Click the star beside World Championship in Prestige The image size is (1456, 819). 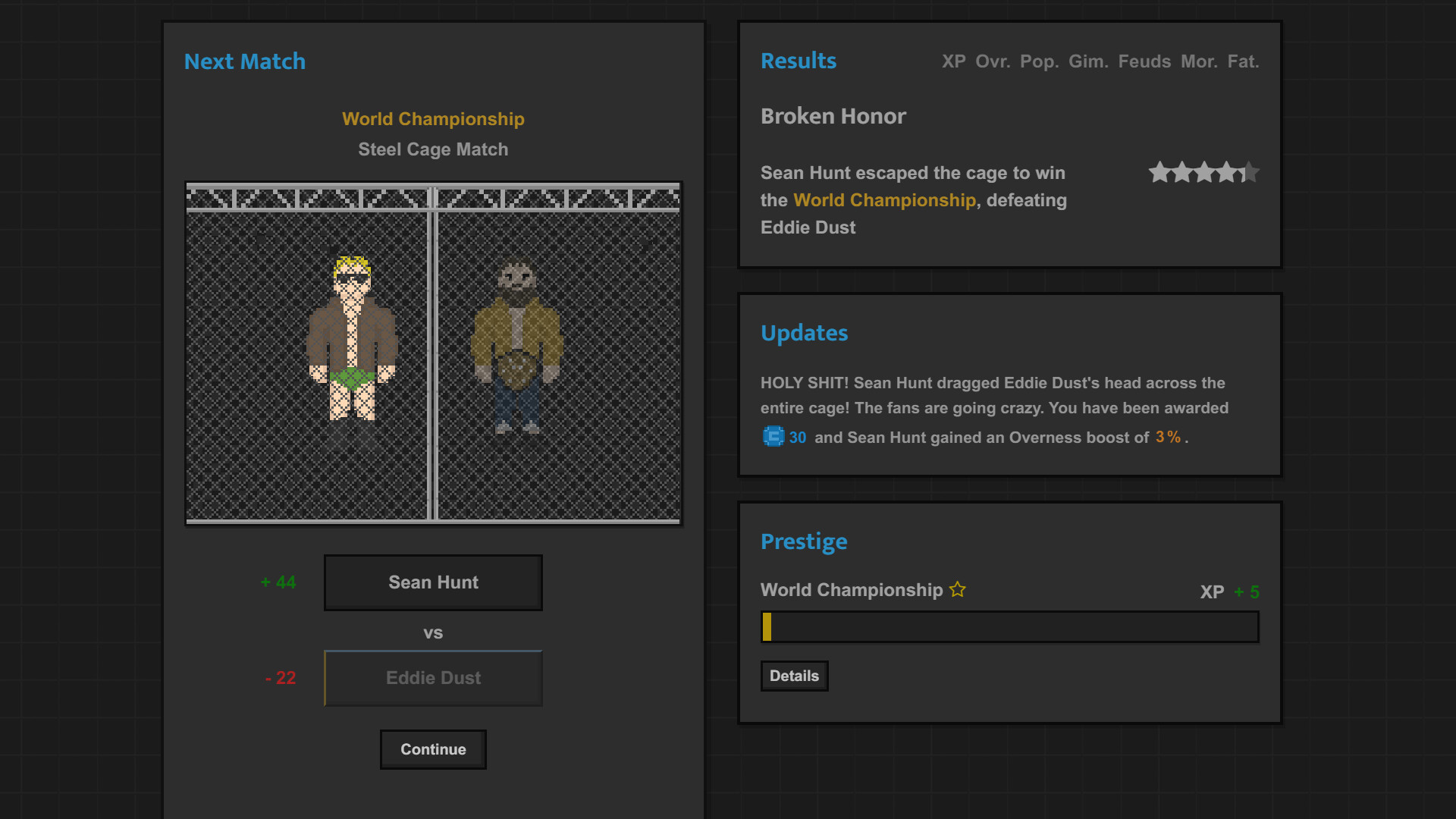click(x=958, y=589)
